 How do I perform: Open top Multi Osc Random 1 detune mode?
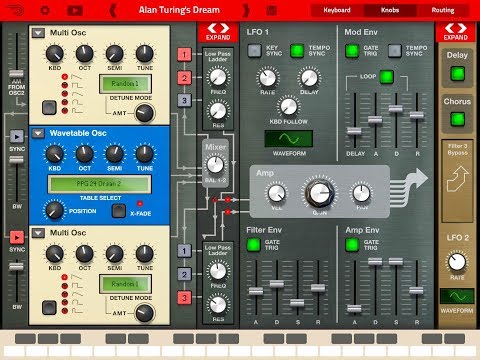click(x=125, y=84)
